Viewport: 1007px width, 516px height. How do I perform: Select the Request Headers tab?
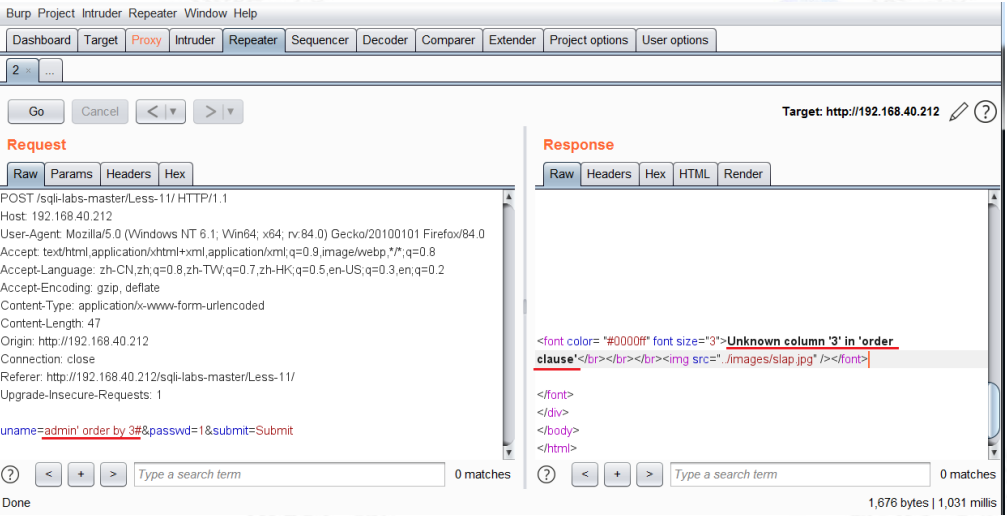[128, 173]
